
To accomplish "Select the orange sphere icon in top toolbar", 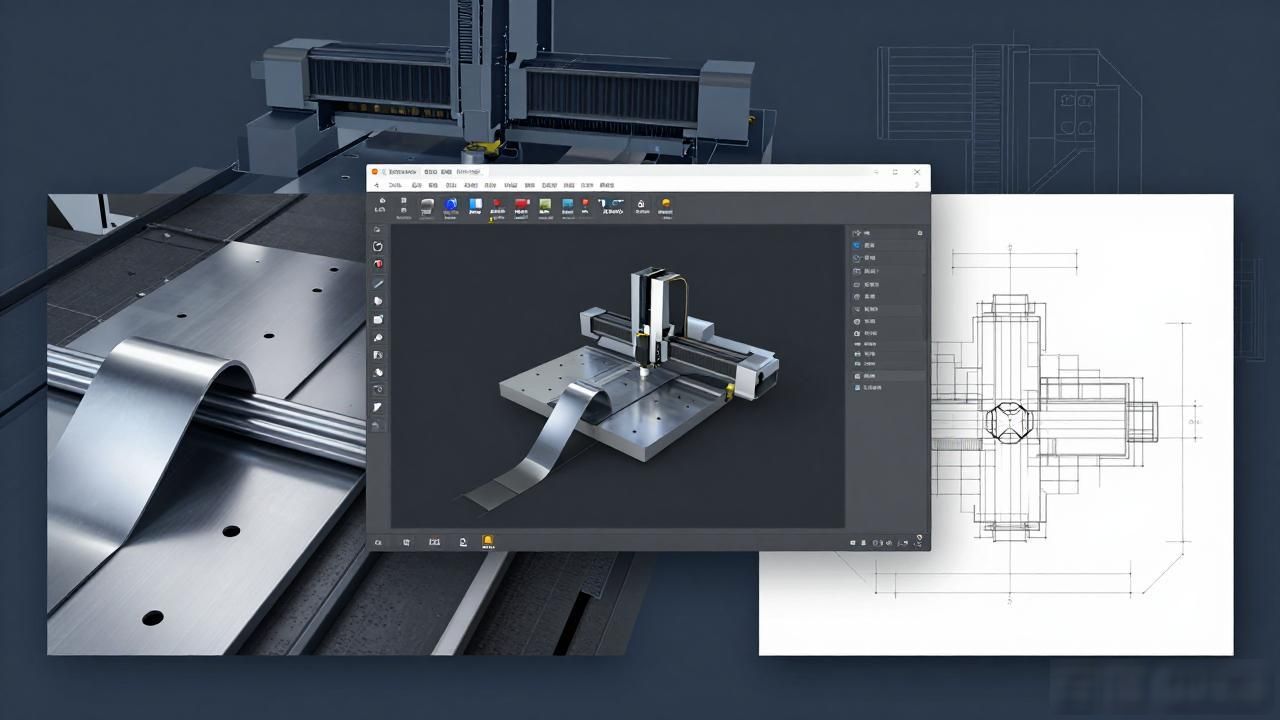I will click(x=666, y=203).
